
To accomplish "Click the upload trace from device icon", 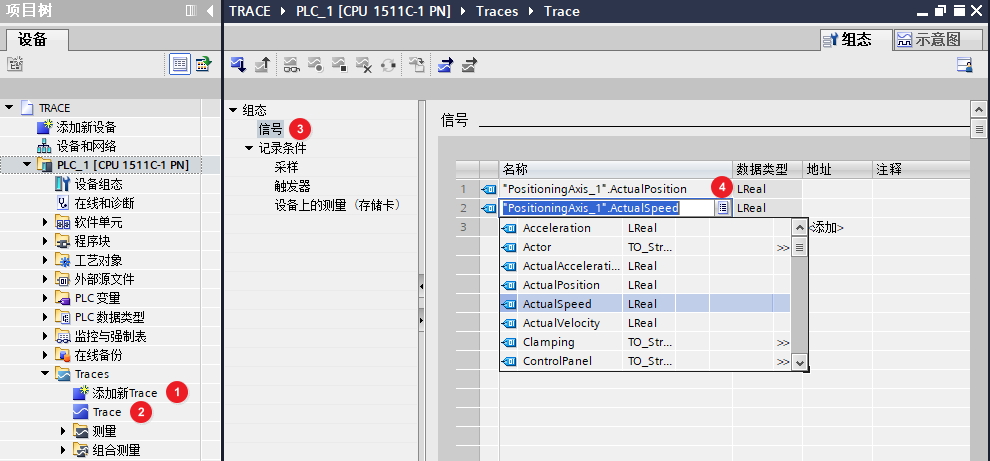I will coord(262,64).
